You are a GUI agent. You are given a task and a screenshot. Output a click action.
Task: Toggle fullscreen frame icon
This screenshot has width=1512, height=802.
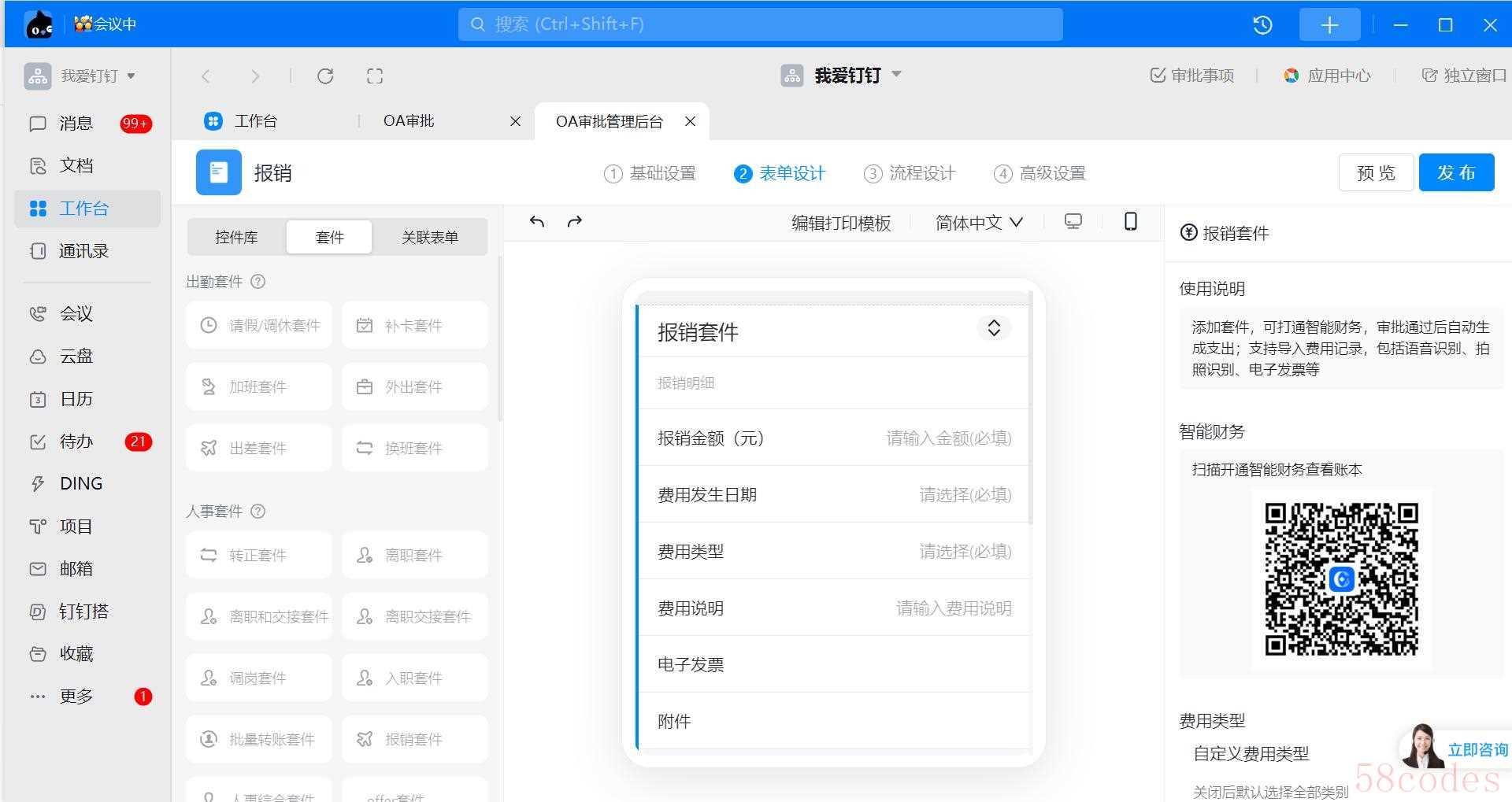coord(375,76)
